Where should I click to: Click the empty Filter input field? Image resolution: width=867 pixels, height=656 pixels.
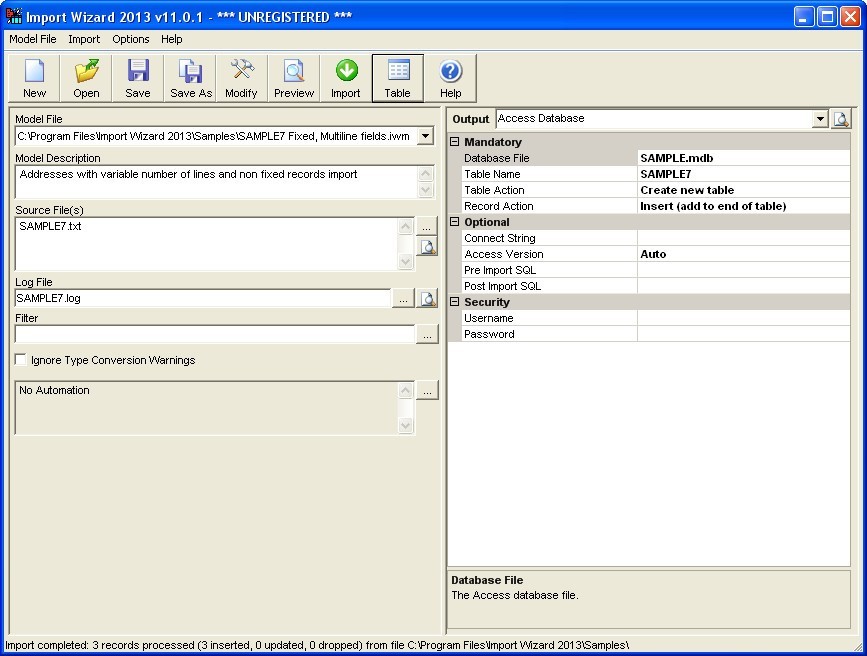coord(215,334)
